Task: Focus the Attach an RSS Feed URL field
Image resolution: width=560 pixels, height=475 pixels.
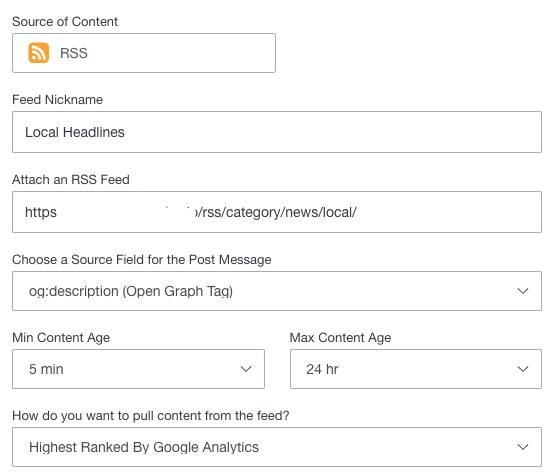Action: (x=277, y=212)
